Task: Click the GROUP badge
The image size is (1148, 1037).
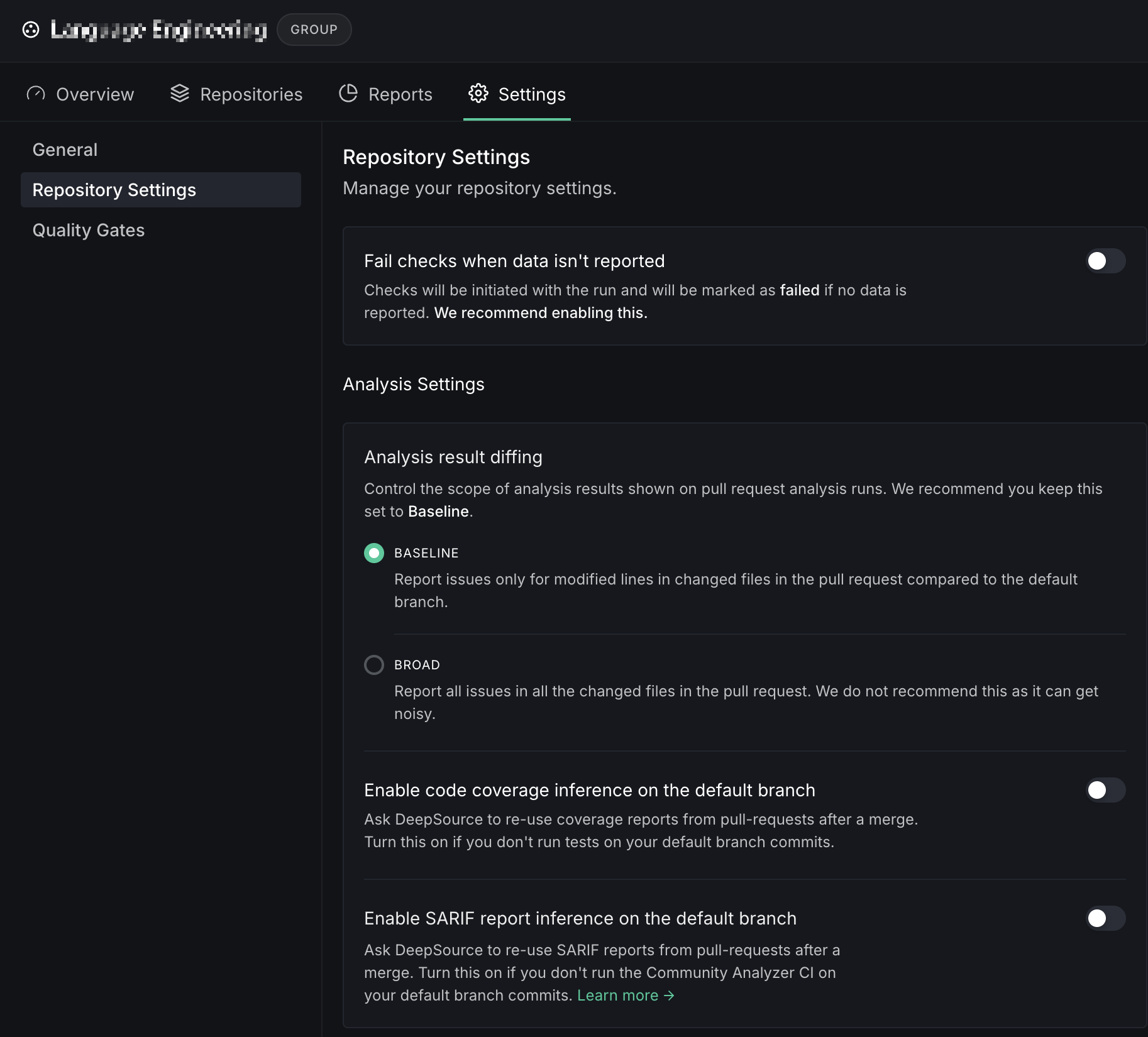Action: [314, 30]
